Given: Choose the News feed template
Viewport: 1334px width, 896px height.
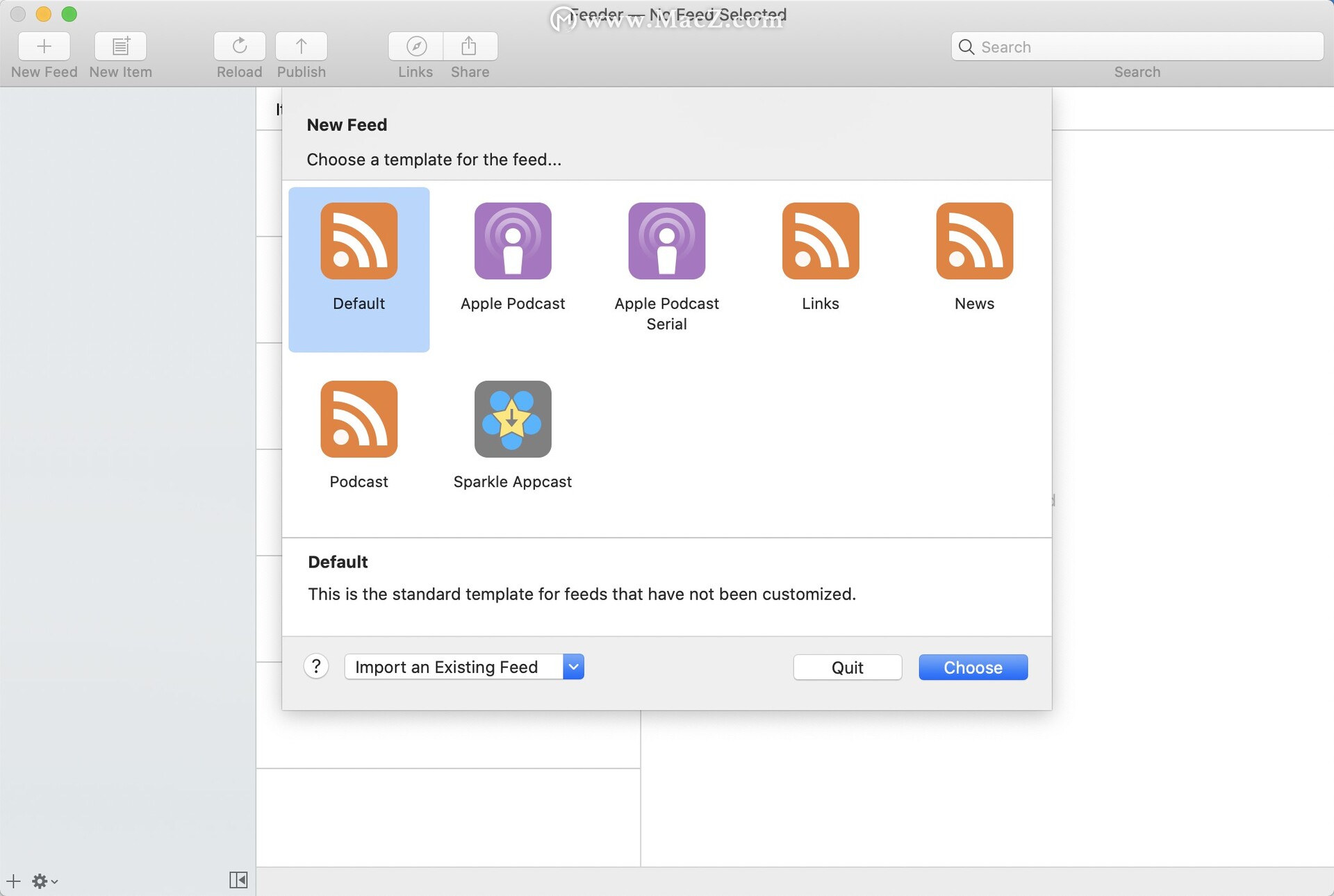Looking at the screenshot, I should 973,257.
